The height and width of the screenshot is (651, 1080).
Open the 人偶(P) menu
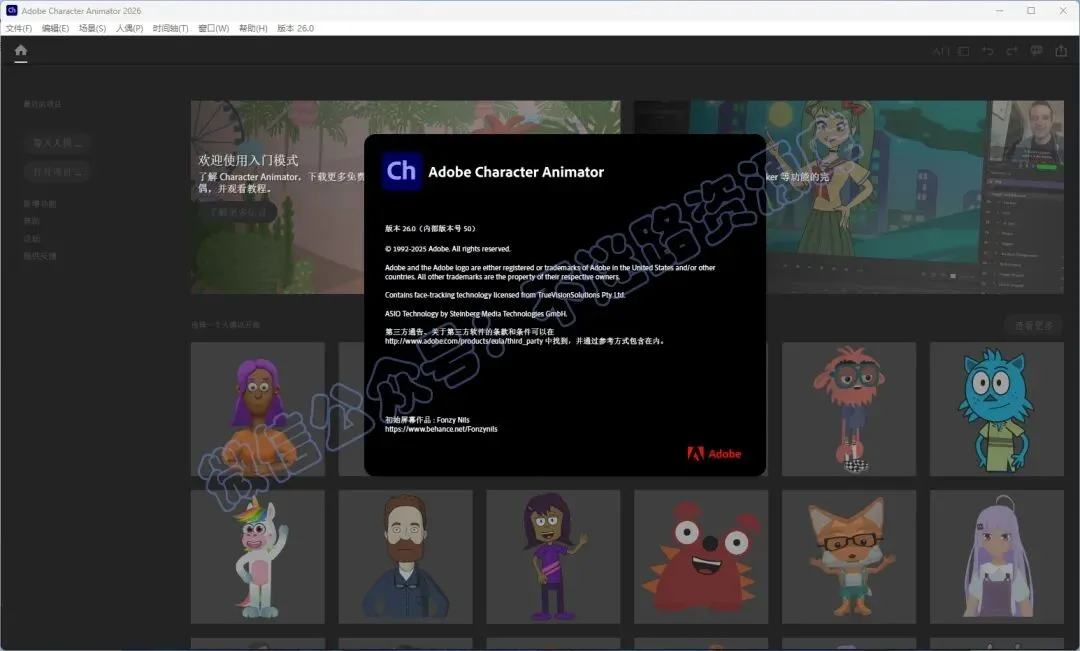click(129, 28)
